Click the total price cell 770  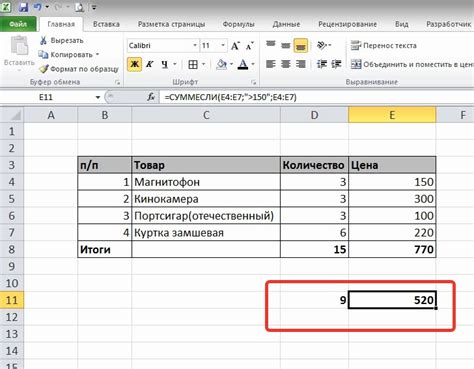pyautogui.click(x=392, y=249)
